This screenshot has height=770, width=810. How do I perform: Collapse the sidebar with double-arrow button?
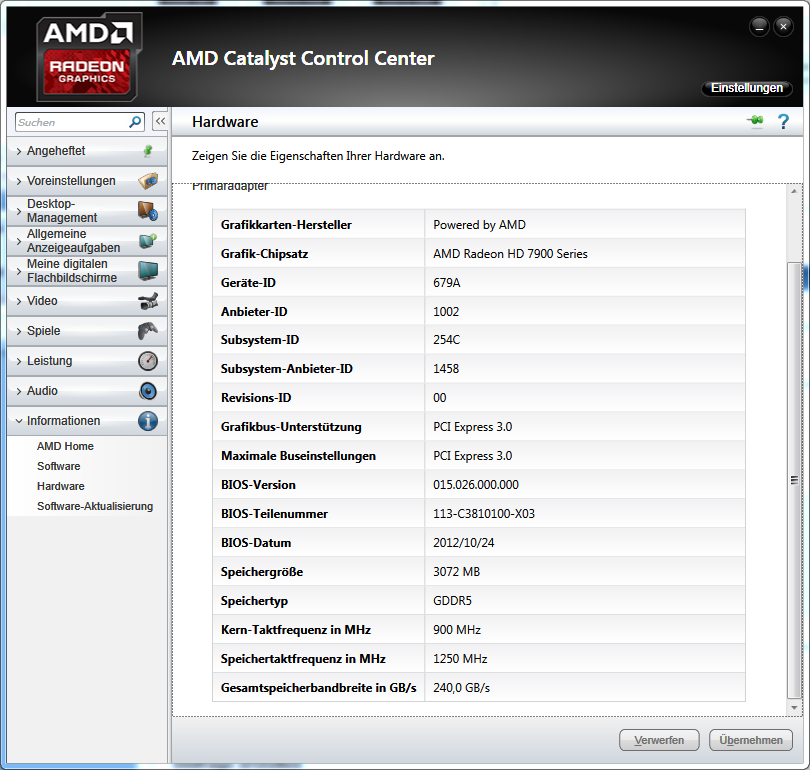pos(160,121)
